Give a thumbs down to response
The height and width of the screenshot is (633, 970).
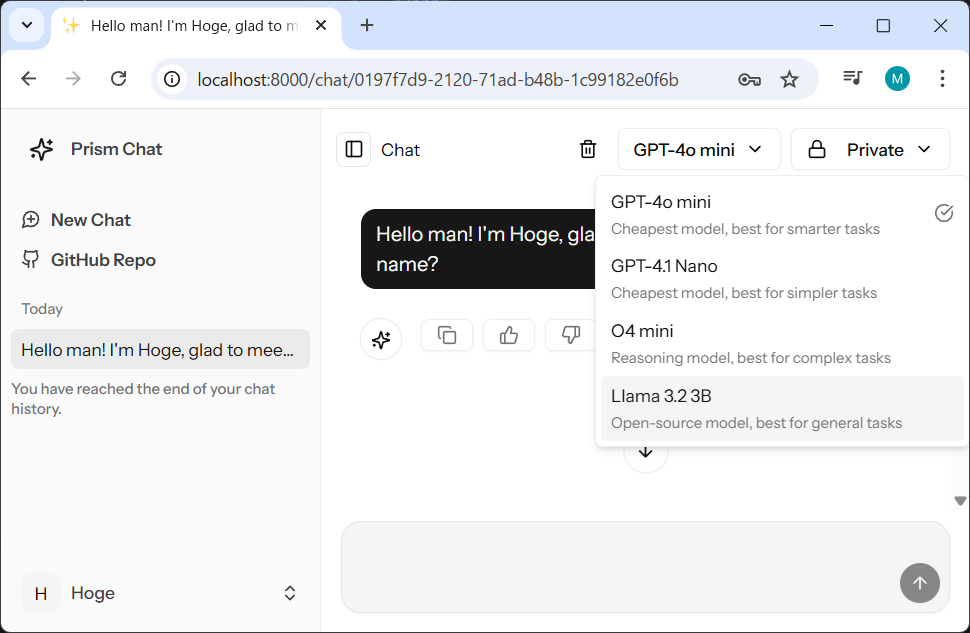pyautogui.click(x=570, y=335)
